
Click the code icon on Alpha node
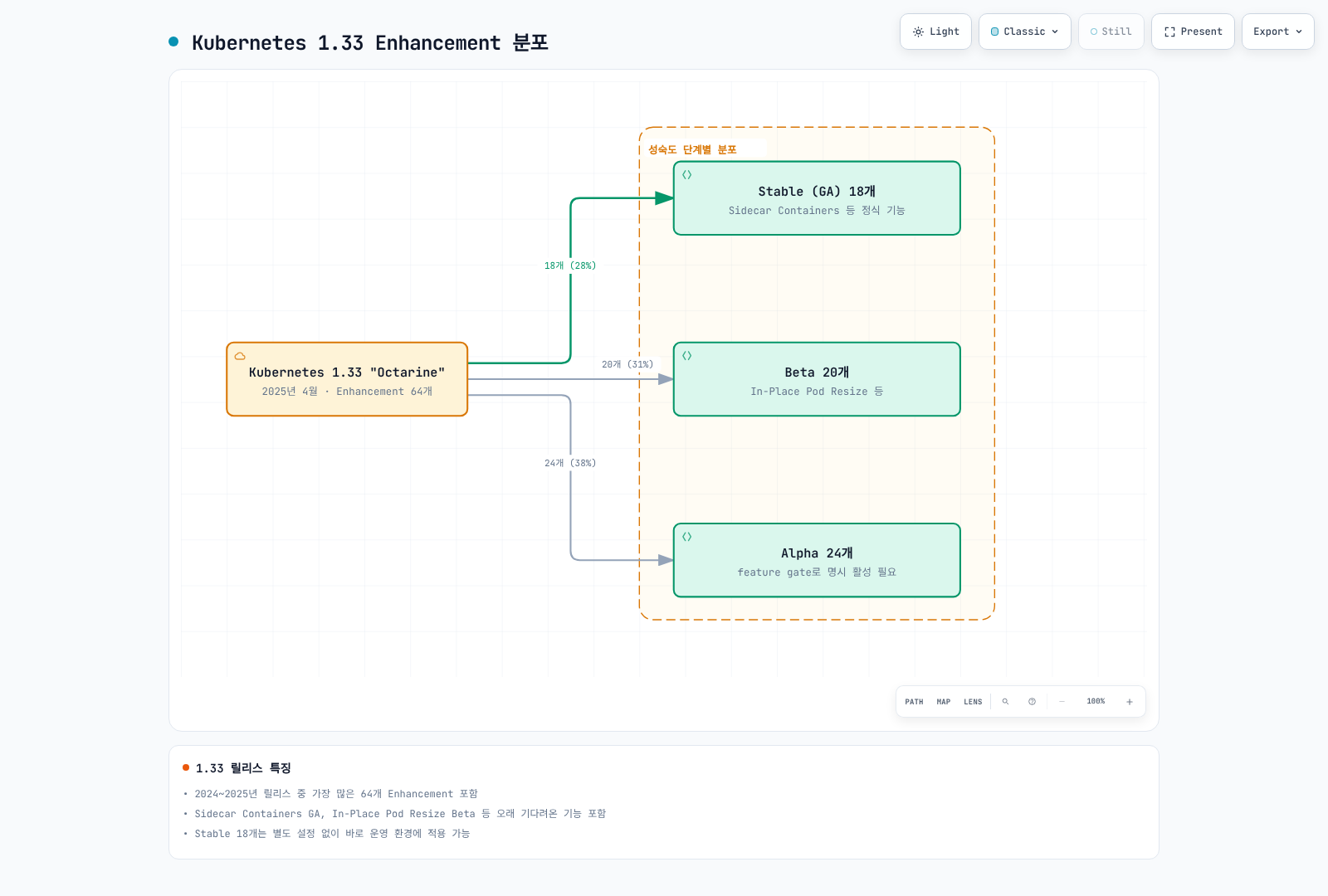(687, 537)
